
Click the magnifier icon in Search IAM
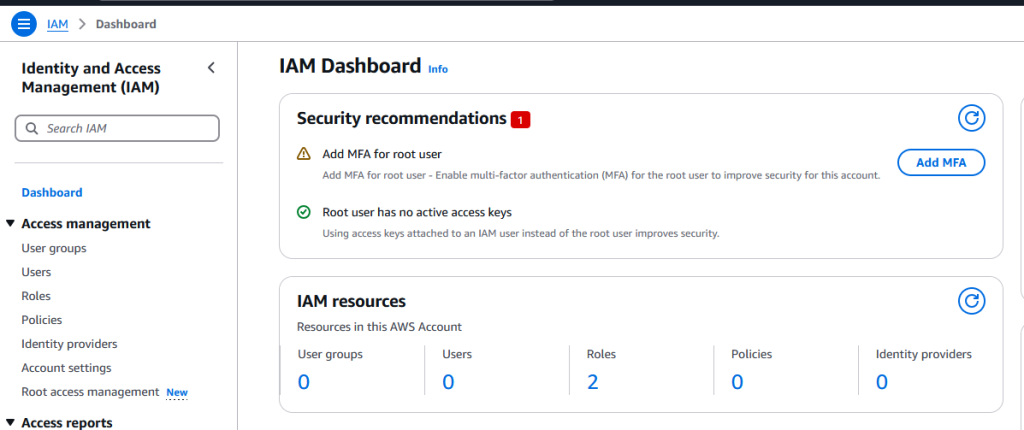pyautogui.click(x=31, y=129)
